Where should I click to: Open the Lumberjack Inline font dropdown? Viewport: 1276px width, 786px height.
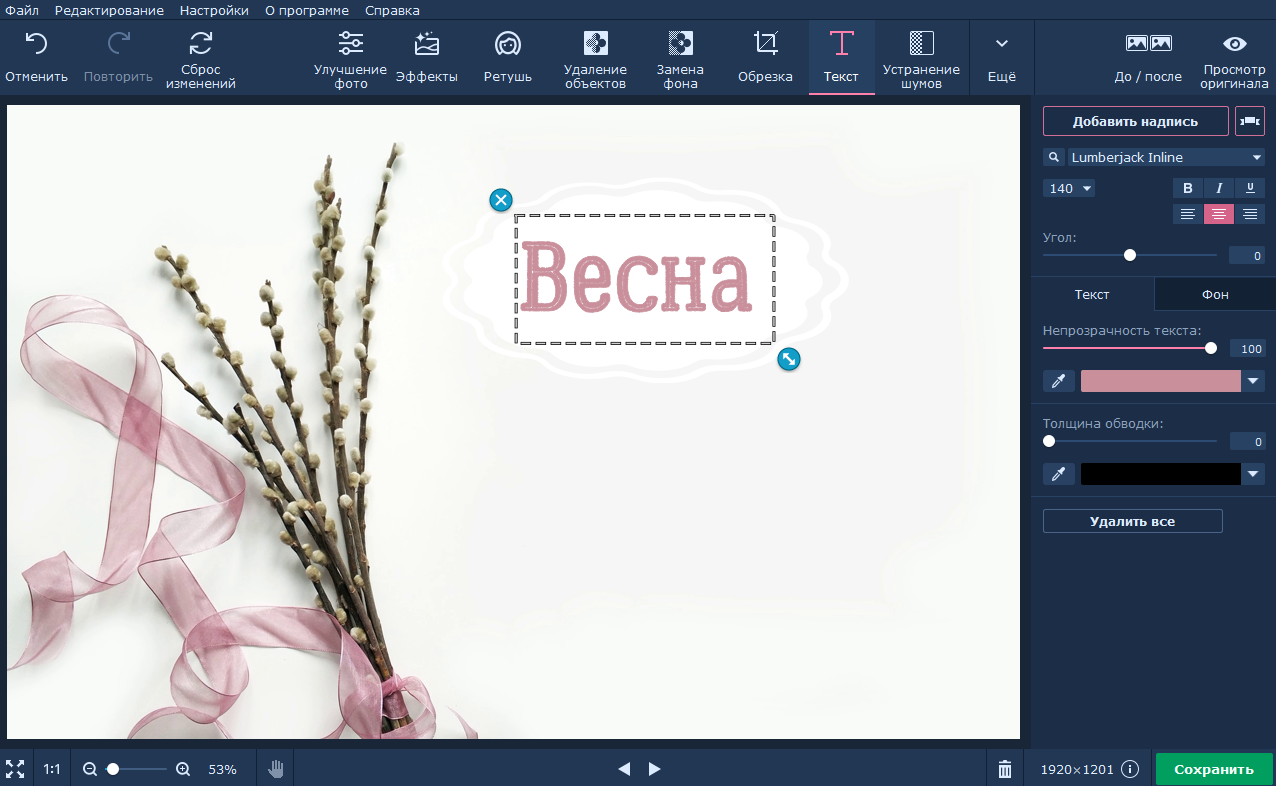click(x=1166, y=157)
